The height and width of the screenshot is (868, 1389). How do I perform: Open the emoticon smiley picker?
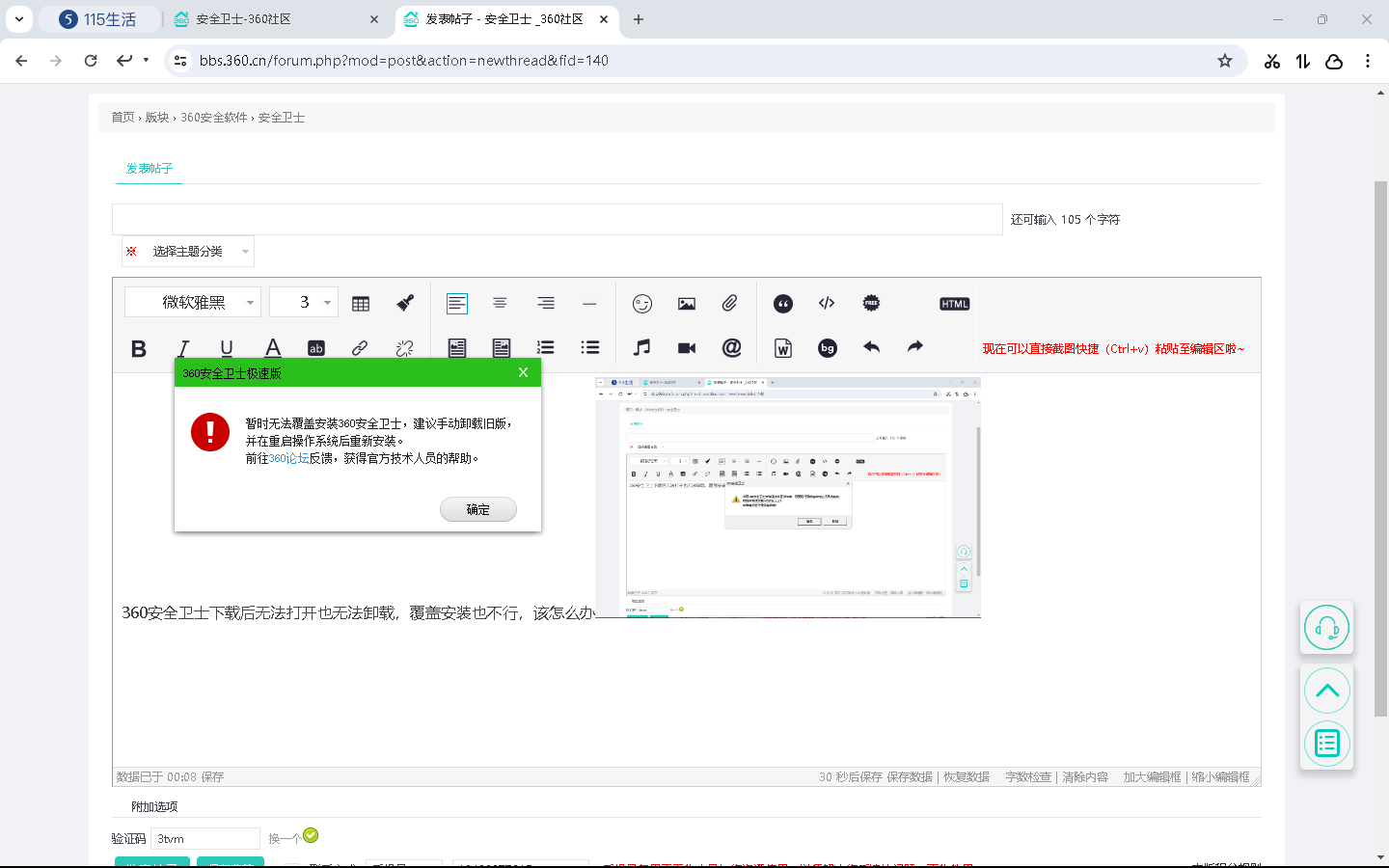click(x=642, y=304)
